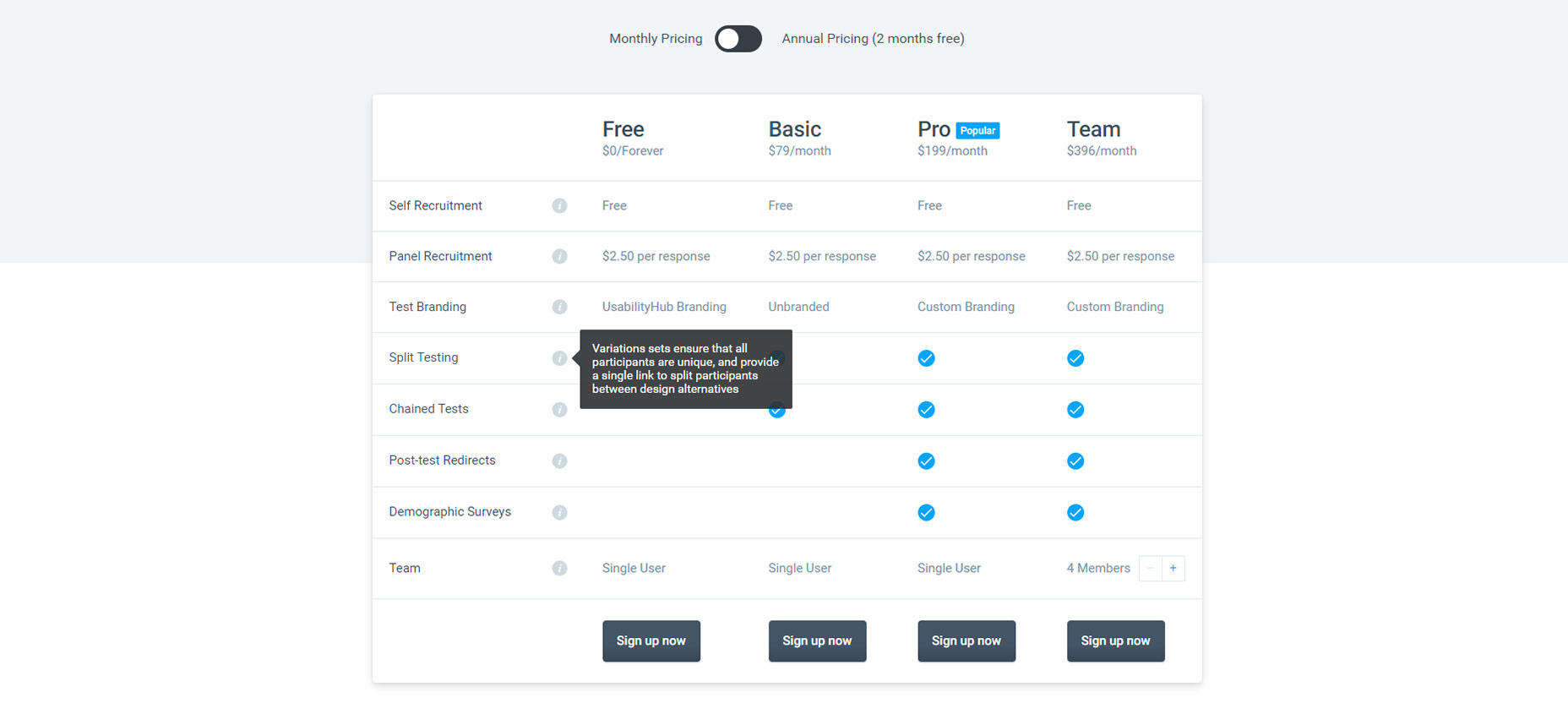Sign up now for the Basic plan
The image size is (1568, 714).
pos(817,641)
